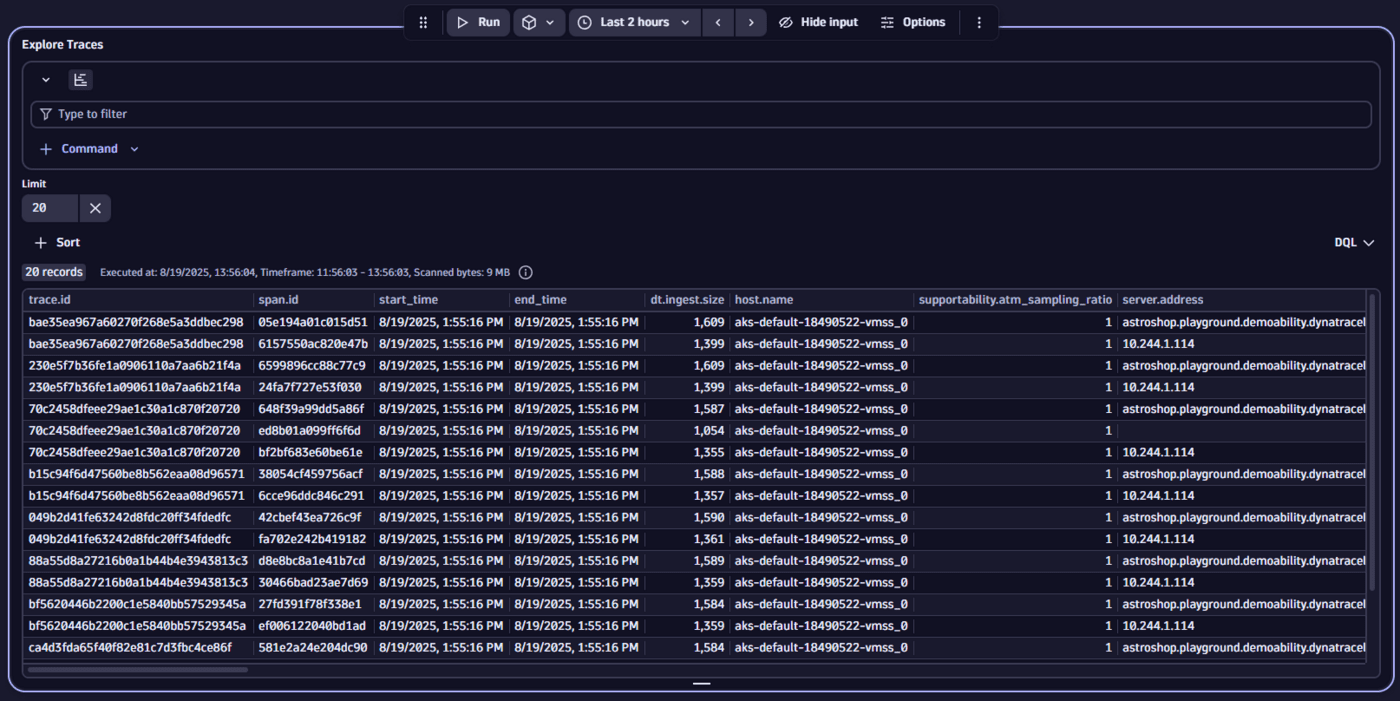Click the drag handle grid icon on toolbar

[422, 21]
